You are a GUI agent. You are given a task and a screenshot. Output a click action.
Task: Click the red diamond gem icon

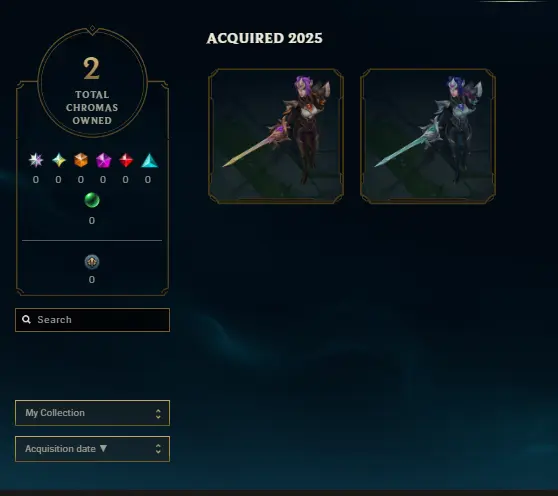click(126, 160)
